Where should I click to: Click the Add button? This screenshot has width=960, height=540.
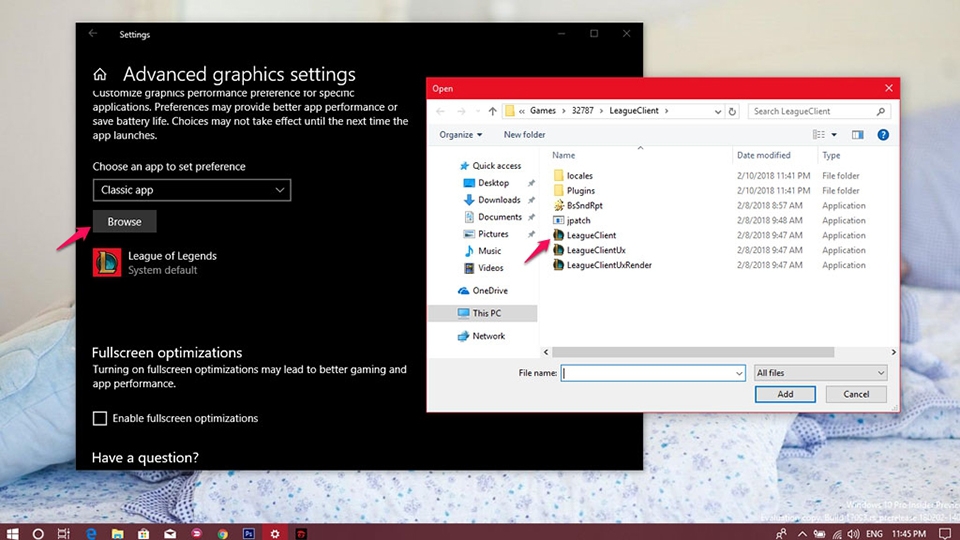[785, 394]
